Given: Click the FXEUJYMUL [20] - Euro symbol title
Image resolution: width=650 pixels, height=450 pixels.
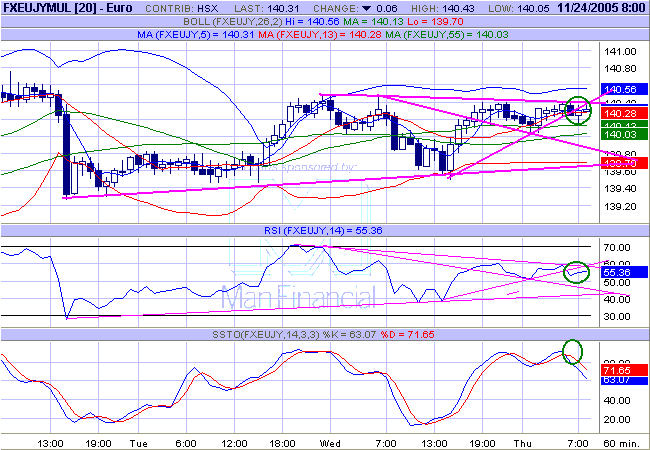Looking at the screenshot, I should click(68, 8).
